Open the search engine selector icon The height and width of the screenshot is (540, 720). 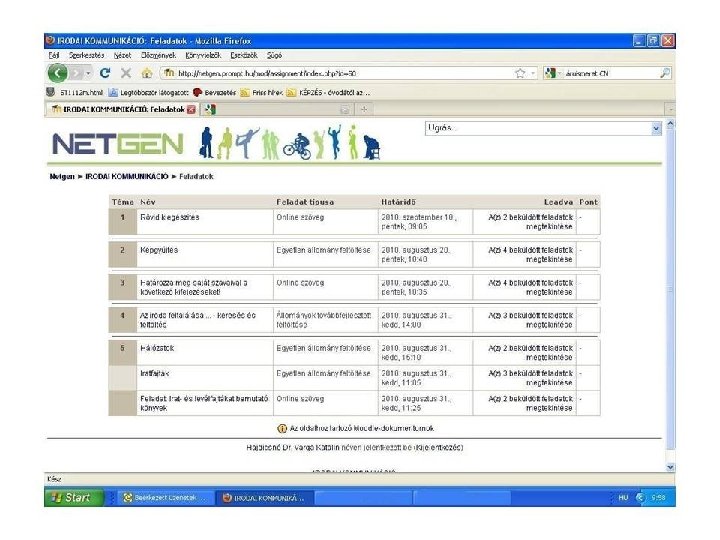click(550, 73)
